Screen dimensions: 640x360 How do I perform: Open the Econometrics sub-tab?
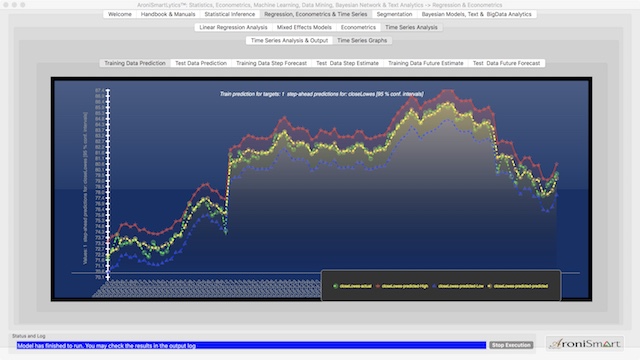click(x=358, y=27)
